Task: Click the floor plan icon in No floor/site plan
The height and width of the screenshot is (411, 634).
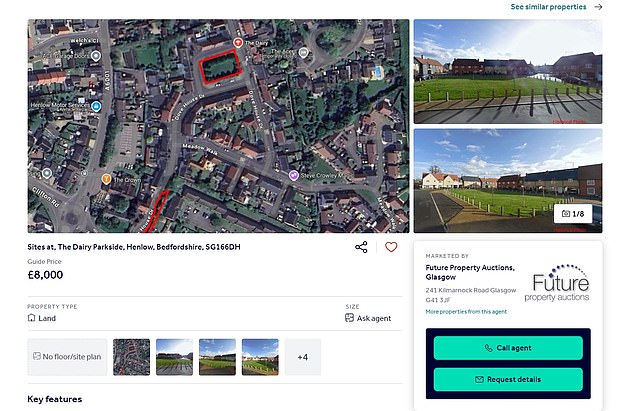Action: pos(37,356)
